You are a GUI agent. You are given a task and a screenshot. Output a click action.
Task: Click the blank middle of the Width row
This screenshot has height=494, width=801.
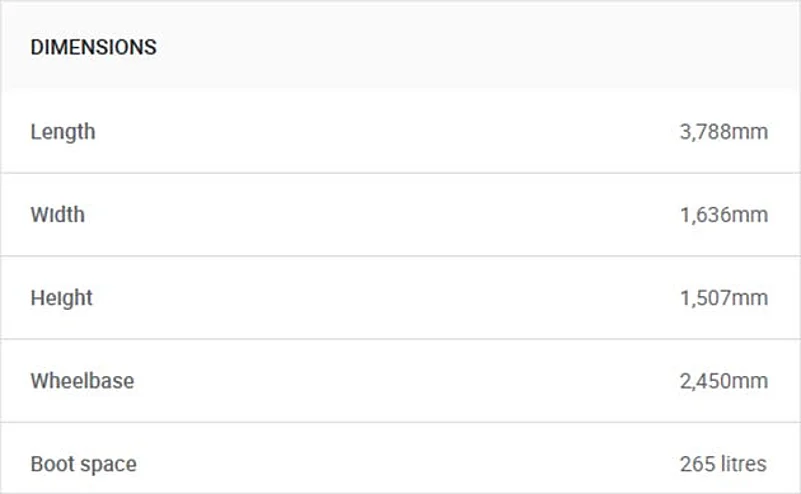400,214
